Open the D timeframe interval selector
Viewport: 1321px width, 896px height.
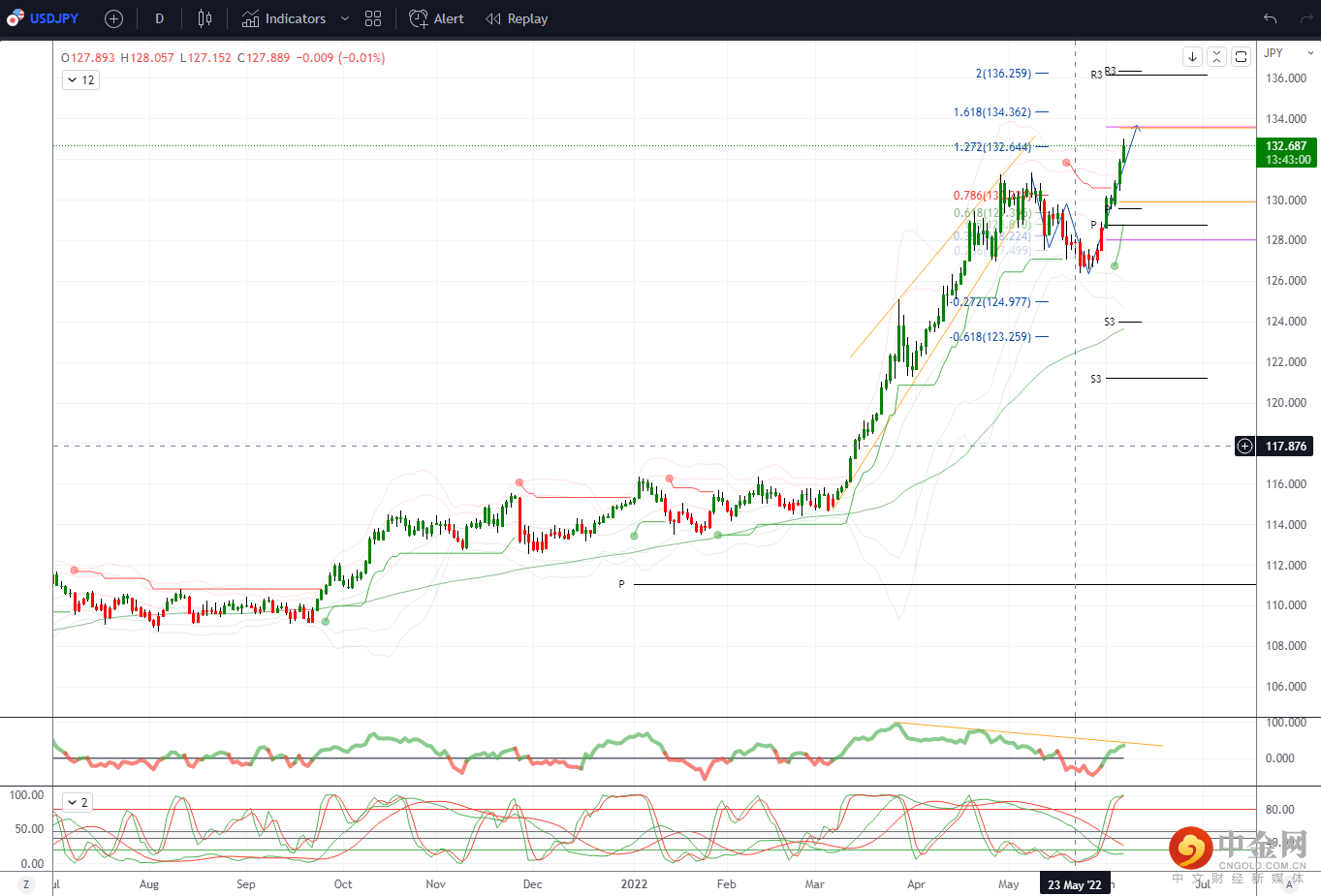pyautogui.click(x=160, y=18)
